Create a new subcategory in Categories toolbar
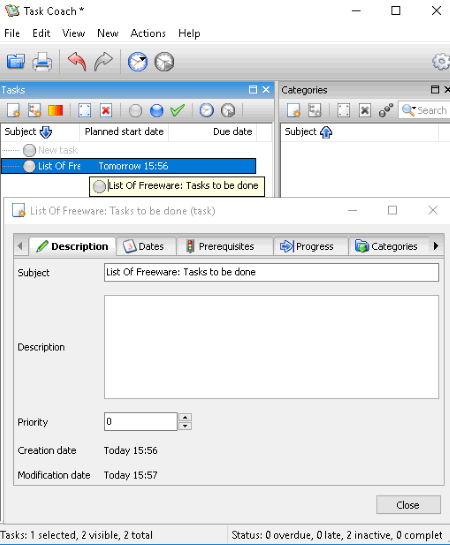 (x=315, y=111)
